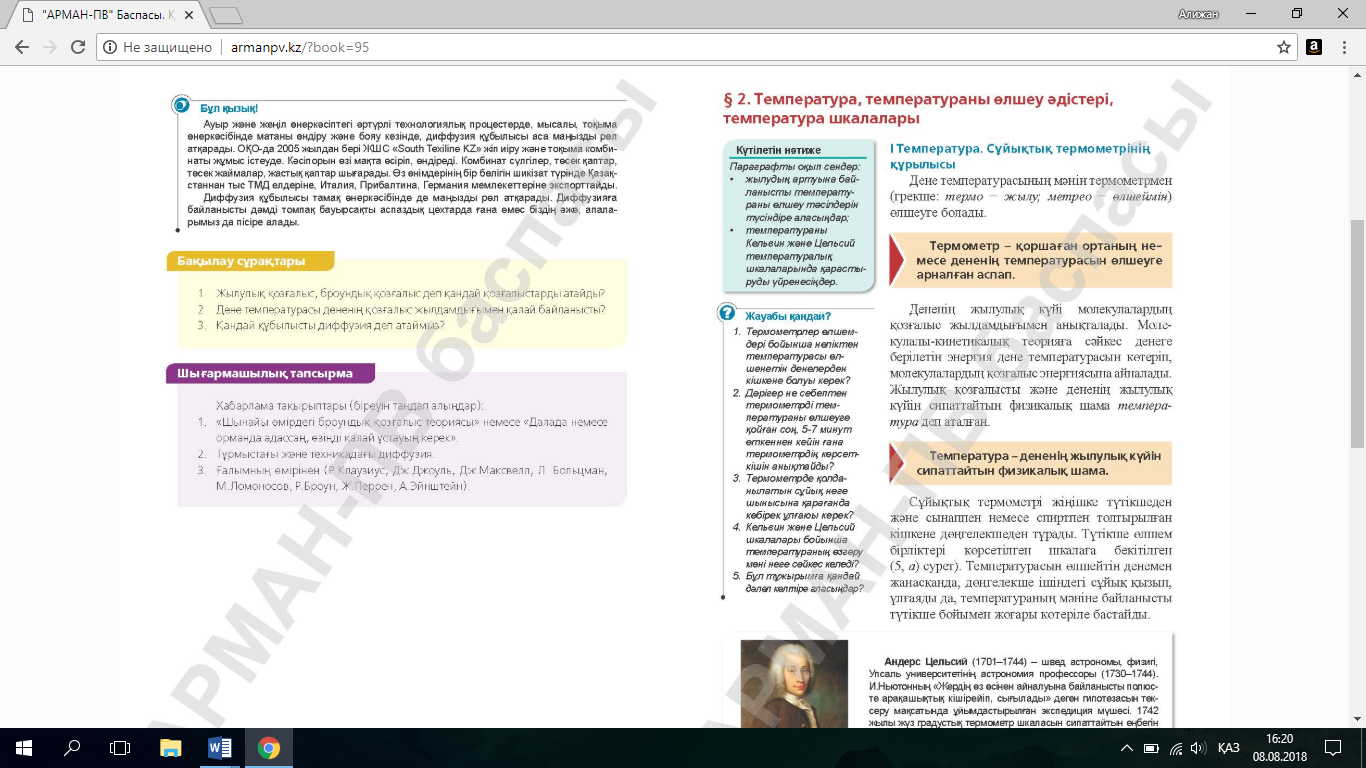Open the volume control in the tray

click(1198, 747)
